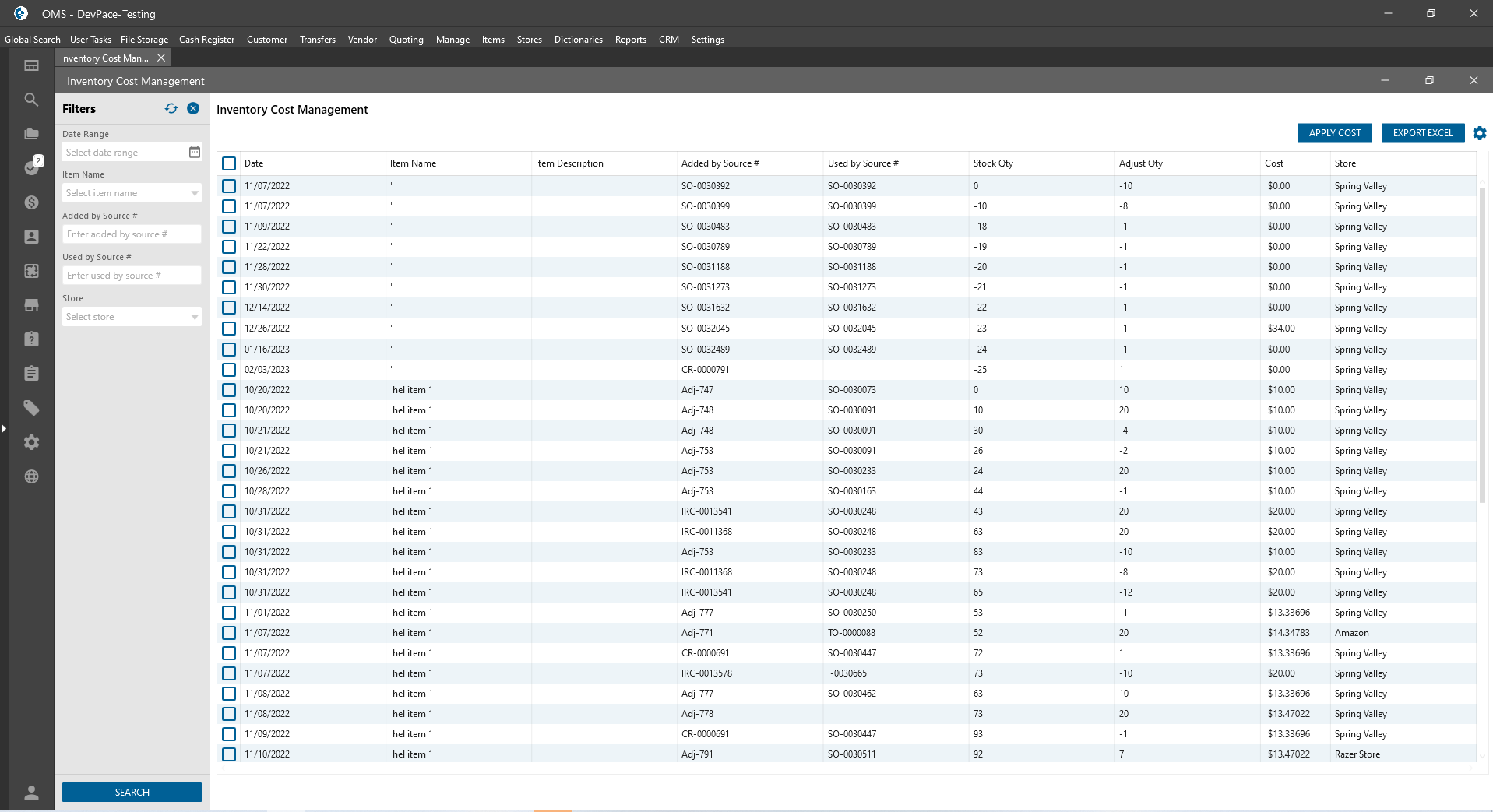The width and height of the screenshot is (1493, 812).
Task: Click the dollar sign sidebar icon
Action: point(31,202)
